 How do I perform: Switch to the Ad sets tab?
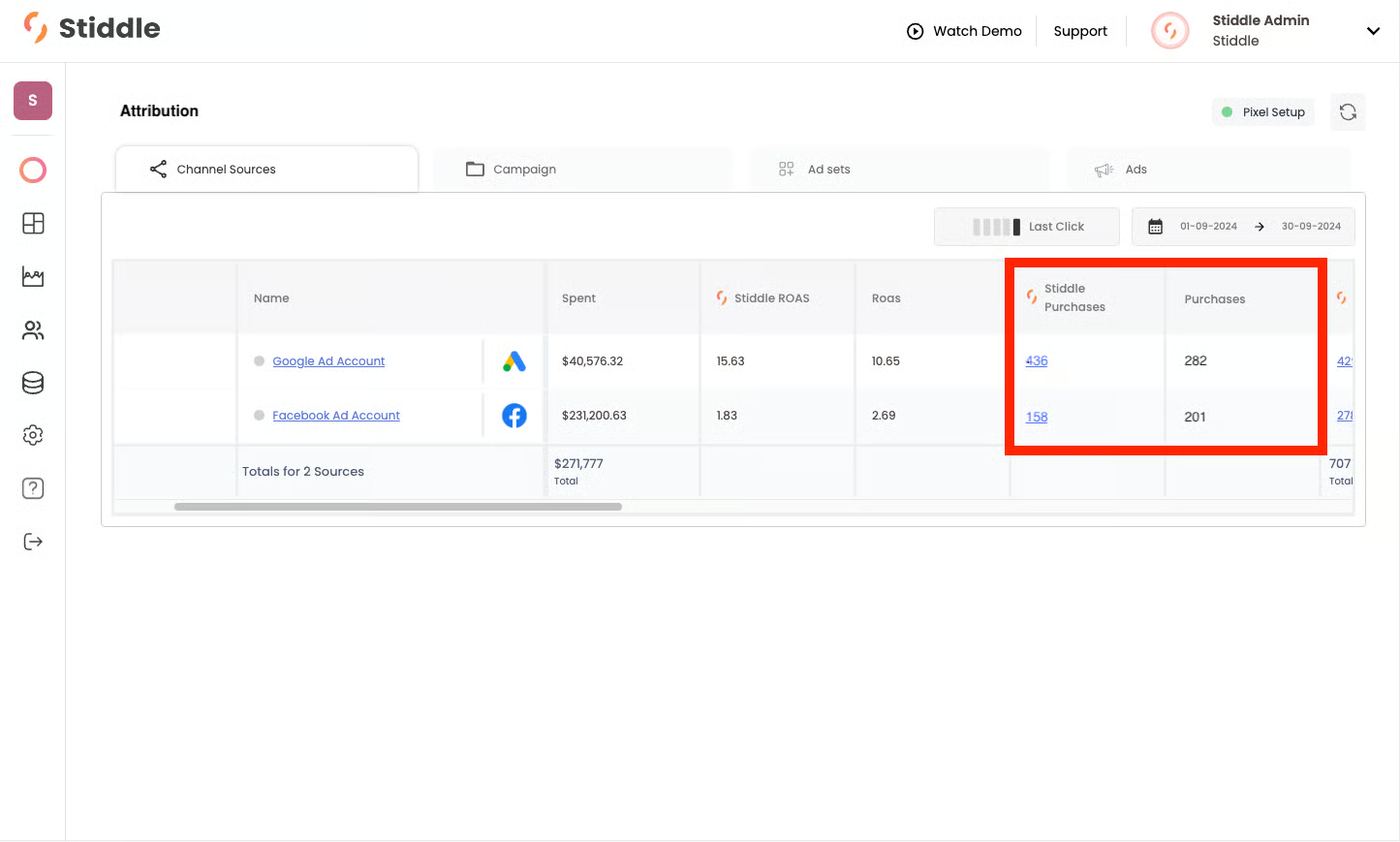(900, 169)
